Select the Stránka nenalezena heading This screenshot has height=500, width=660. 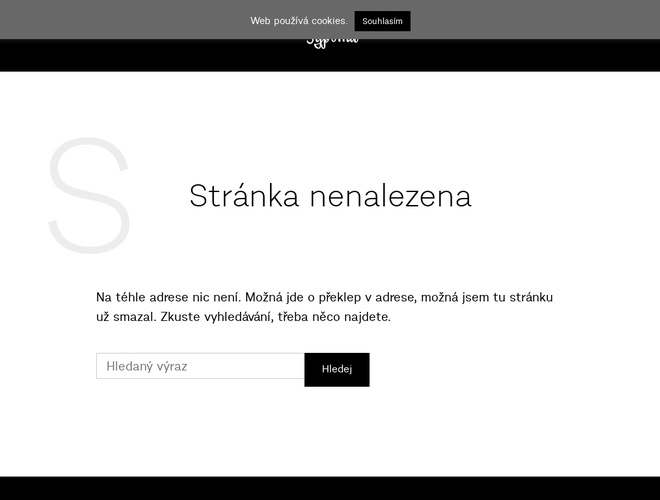tap(330, 196)
